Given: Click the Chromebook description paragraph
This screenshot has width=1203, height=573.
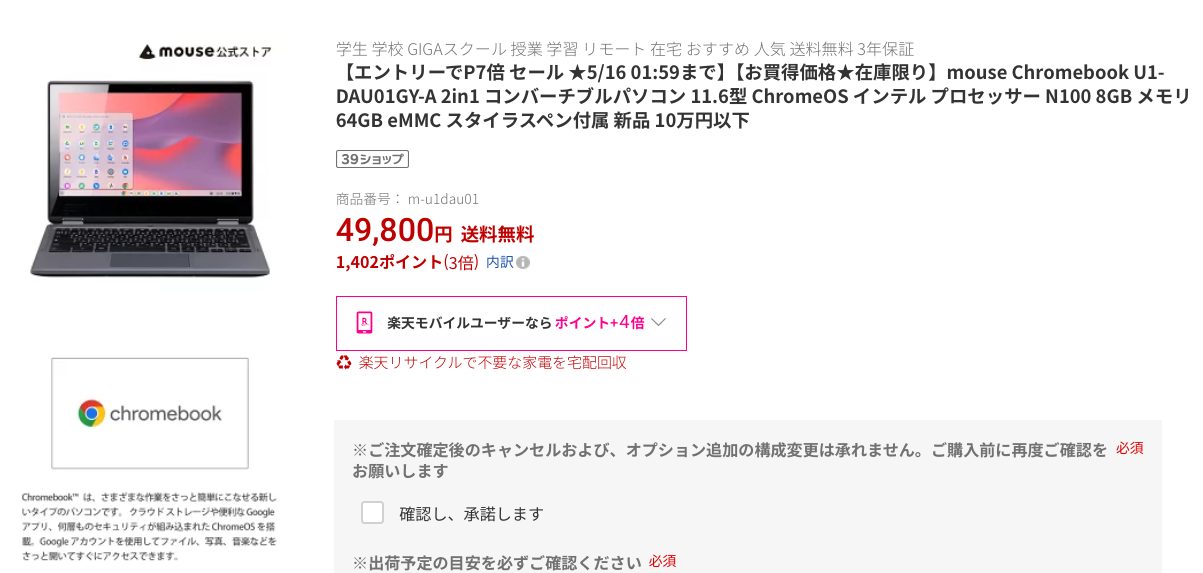Looking at the screenshot, I should pos(148,526).
